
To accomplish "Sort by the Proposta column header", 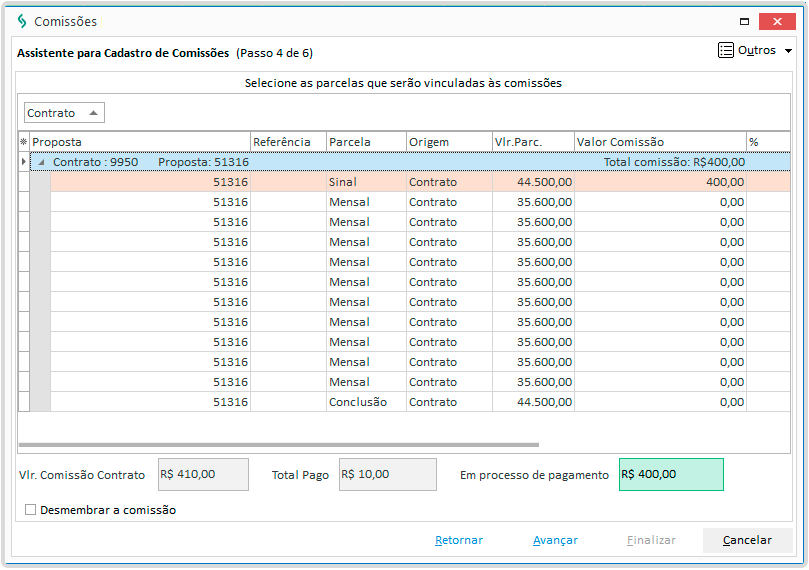I will click(140, 142).
